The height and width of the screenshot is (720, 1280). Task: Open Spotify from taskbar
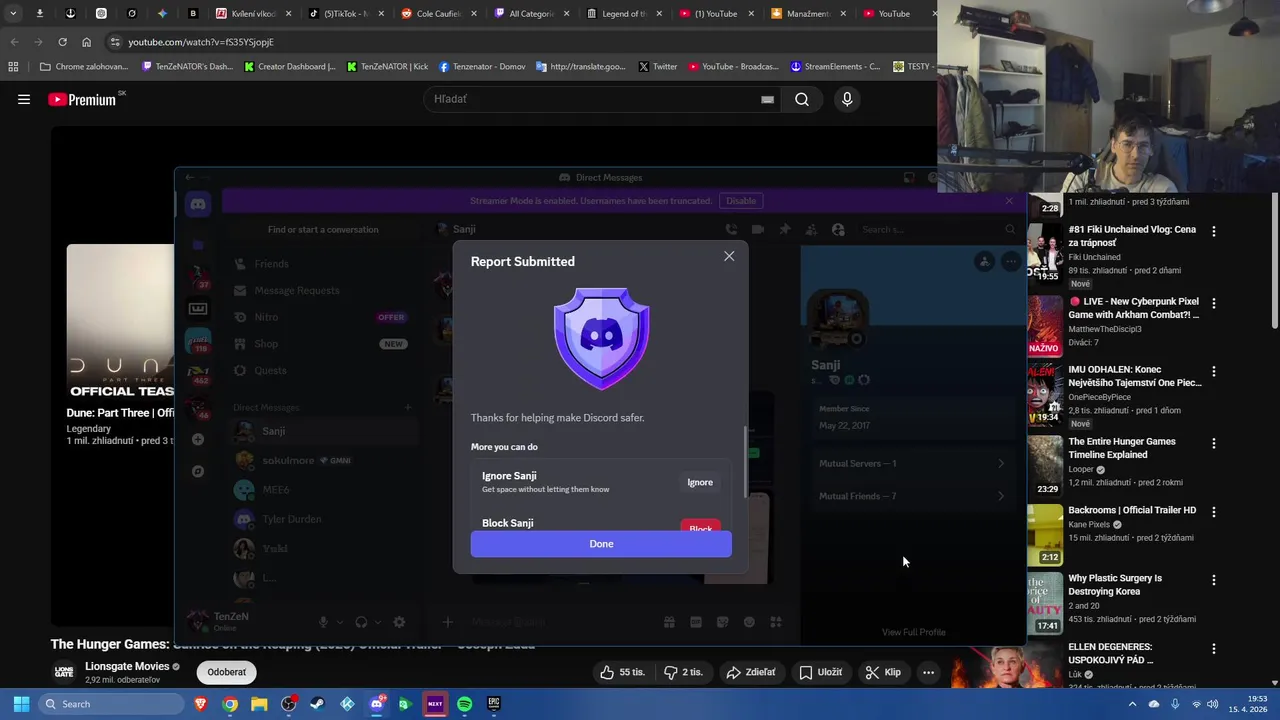[464, 704]
